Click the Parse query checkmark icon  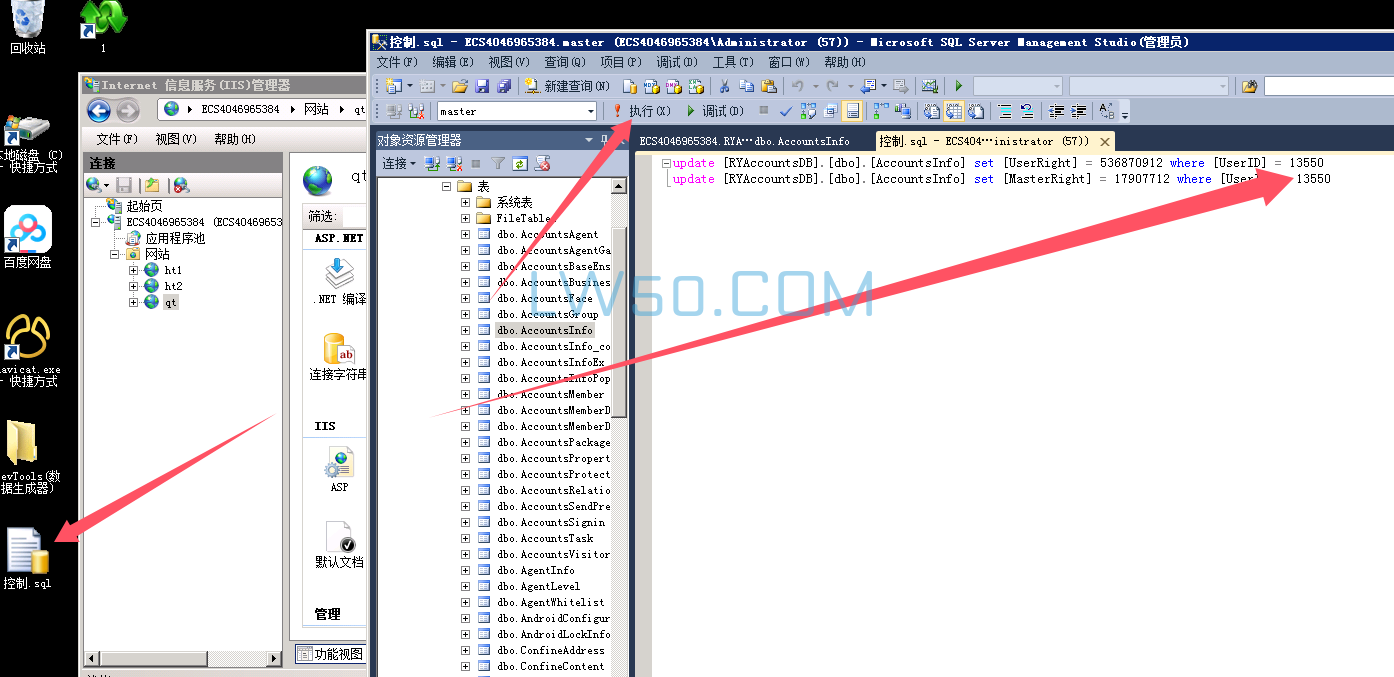(x=786, y=111)
